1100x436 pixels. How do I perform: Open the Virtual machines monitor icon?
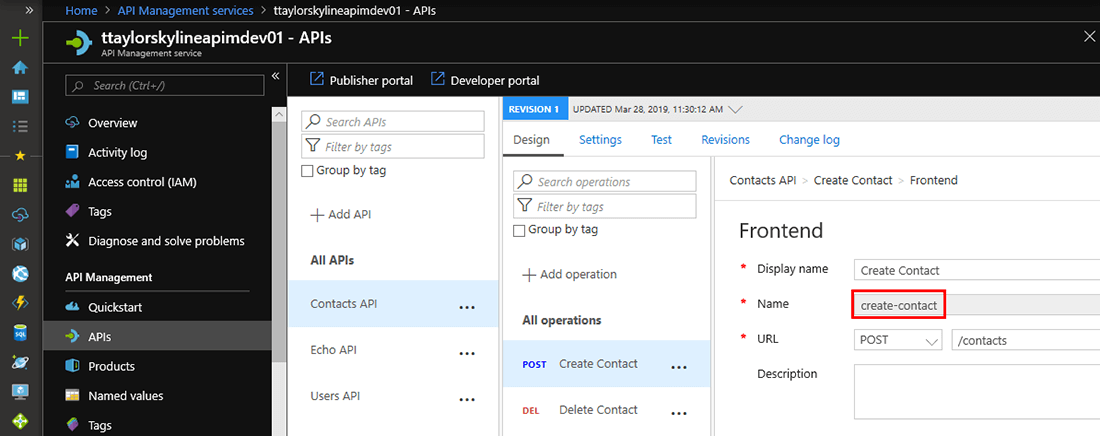coord(20,392)
